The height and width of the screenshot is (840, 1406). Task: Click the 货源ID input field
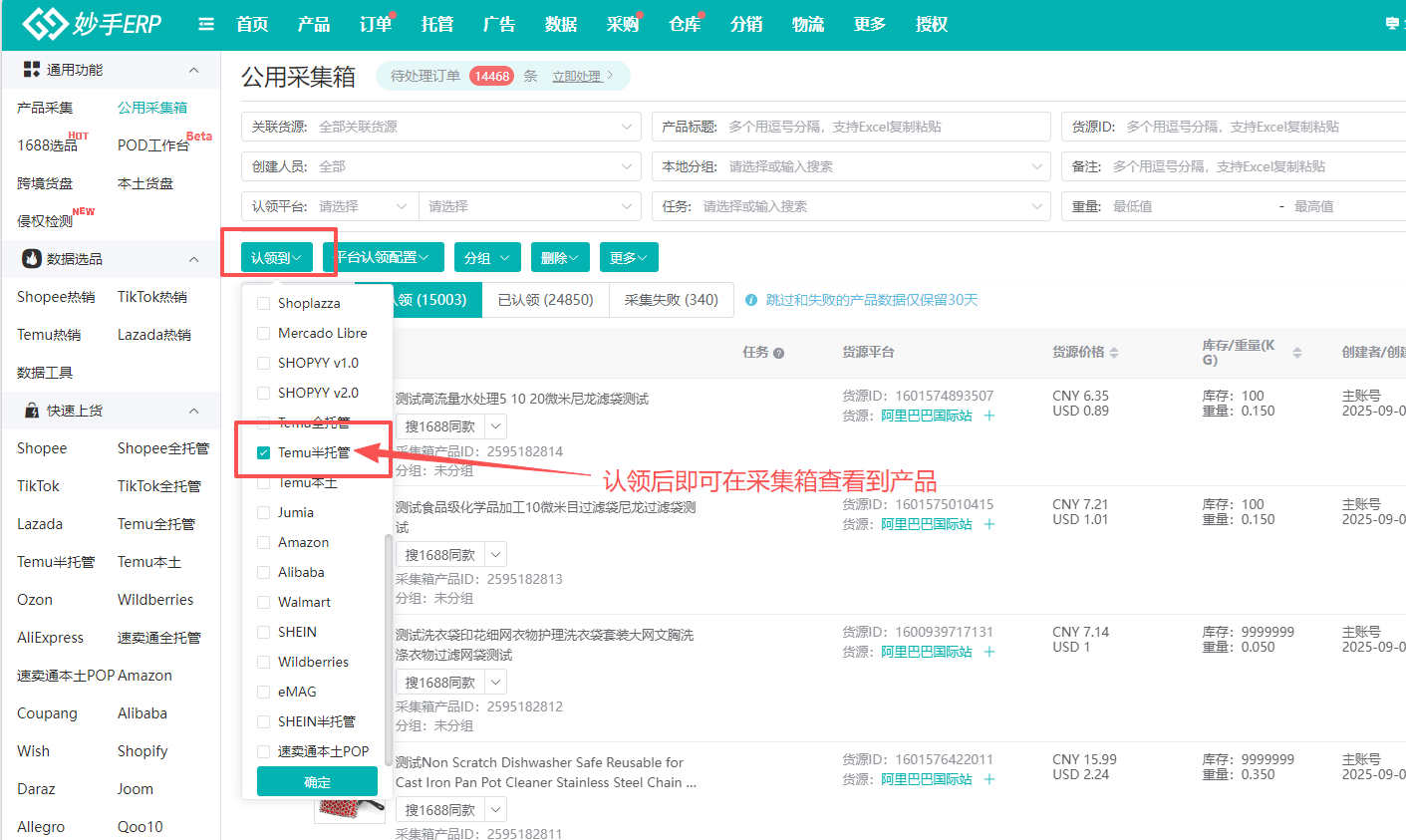point(1234,127)
